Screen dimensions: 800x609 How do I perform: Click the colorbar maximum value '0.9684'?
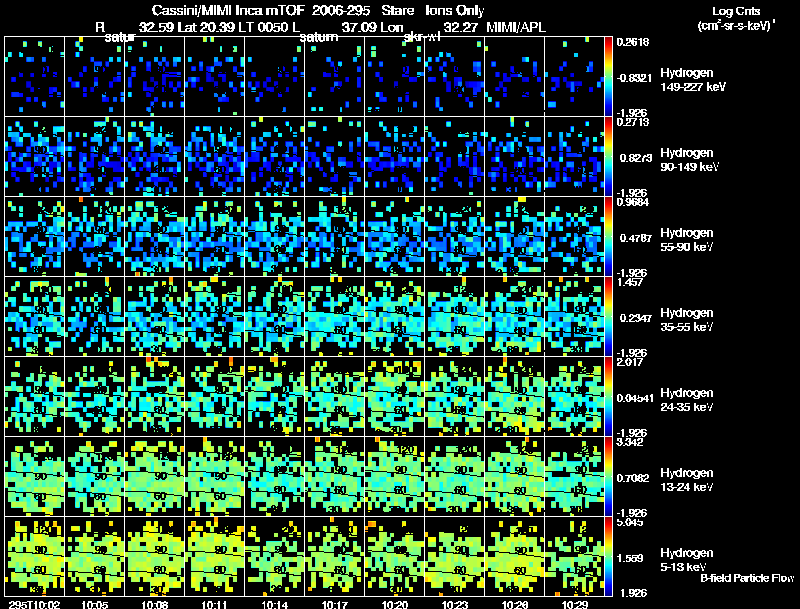(633, 202)
